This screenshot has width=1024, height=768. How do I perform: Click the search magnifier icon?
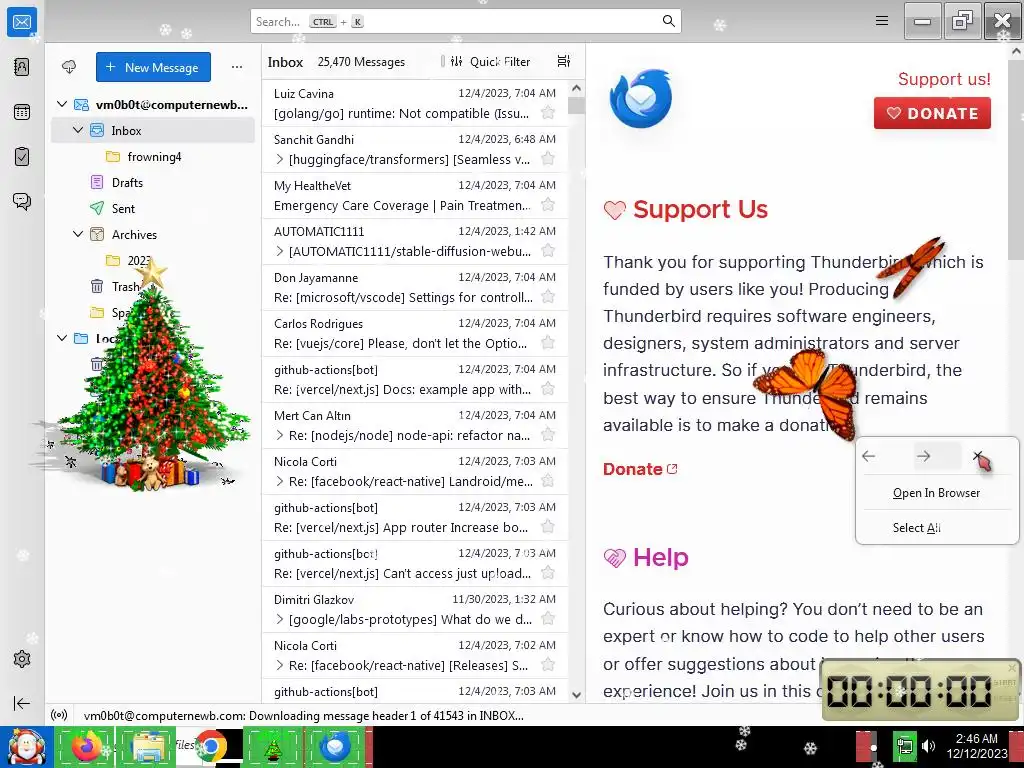tap(668, 21)
